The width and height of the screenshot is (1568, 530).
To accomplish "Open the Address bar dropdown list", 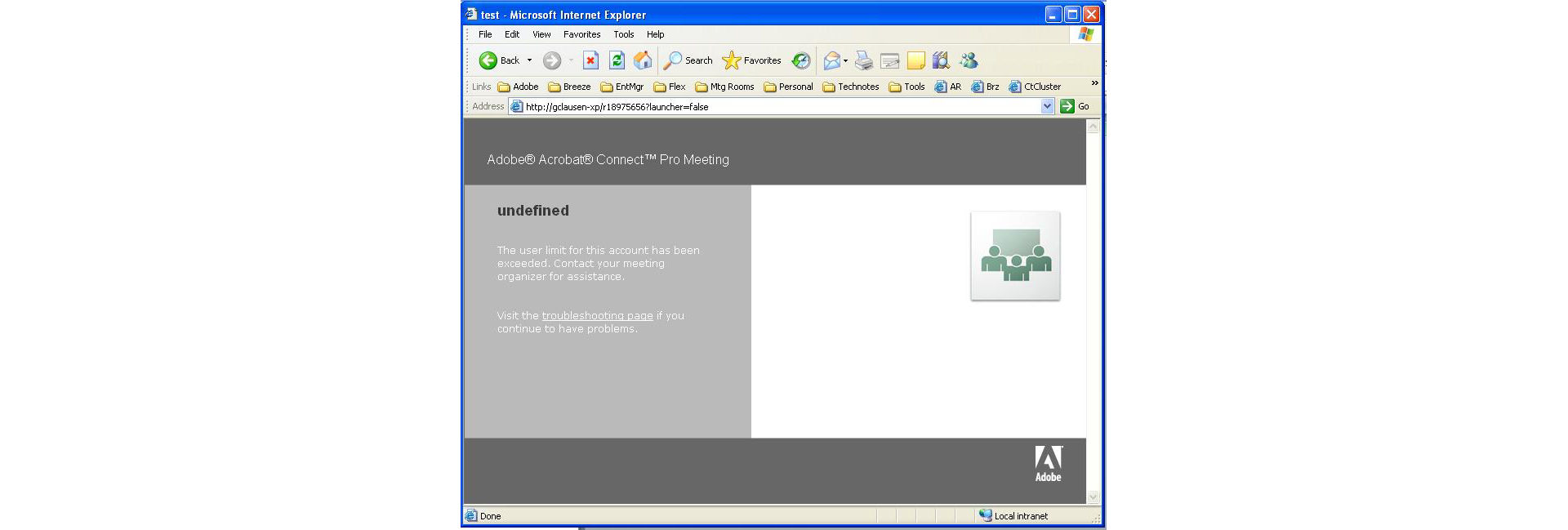I will click(1048, 106).
